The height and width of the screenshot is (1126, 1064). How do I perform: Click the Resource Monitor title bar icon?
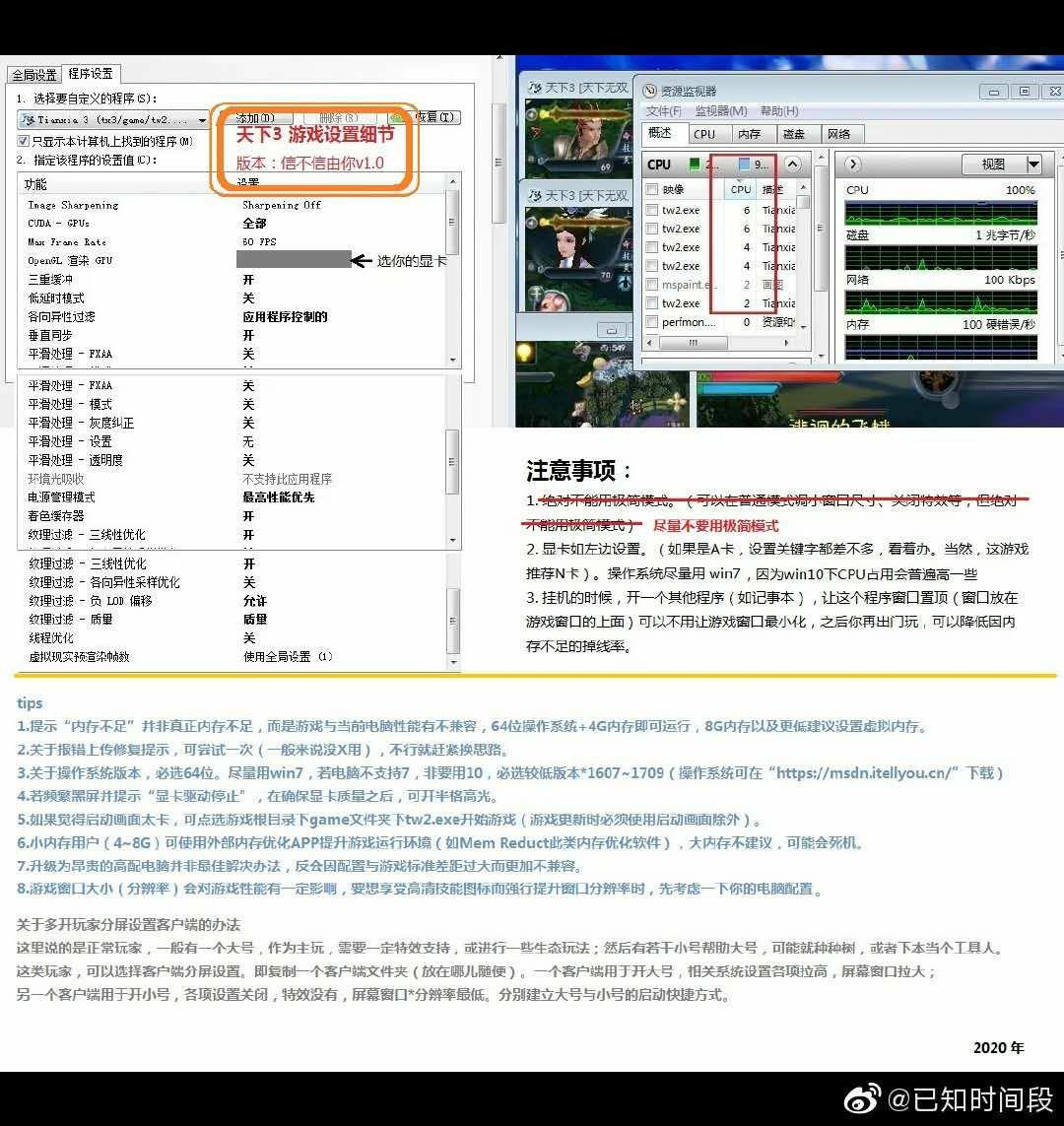coord(650,91)
